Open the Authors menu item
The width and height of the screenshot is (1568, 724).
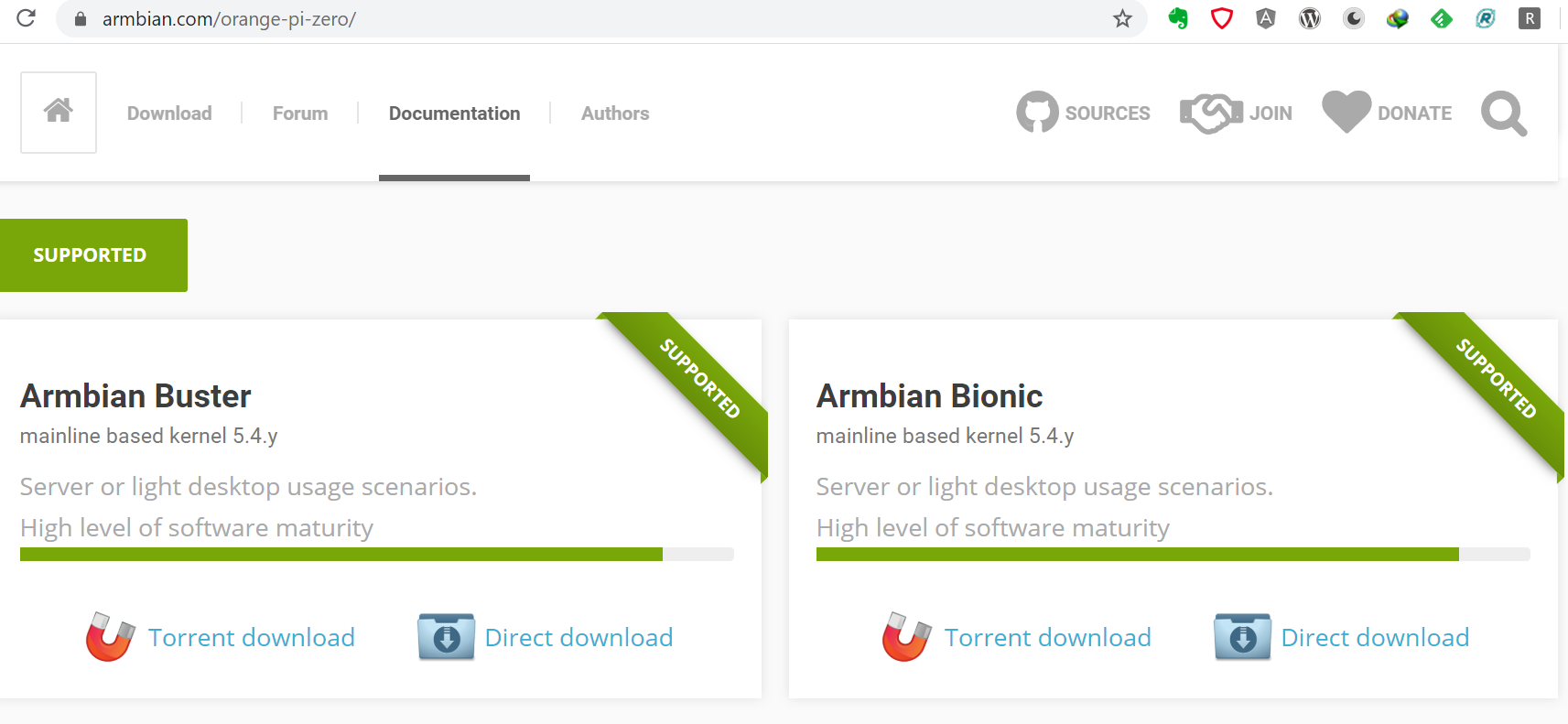click(x=615, y=113)
